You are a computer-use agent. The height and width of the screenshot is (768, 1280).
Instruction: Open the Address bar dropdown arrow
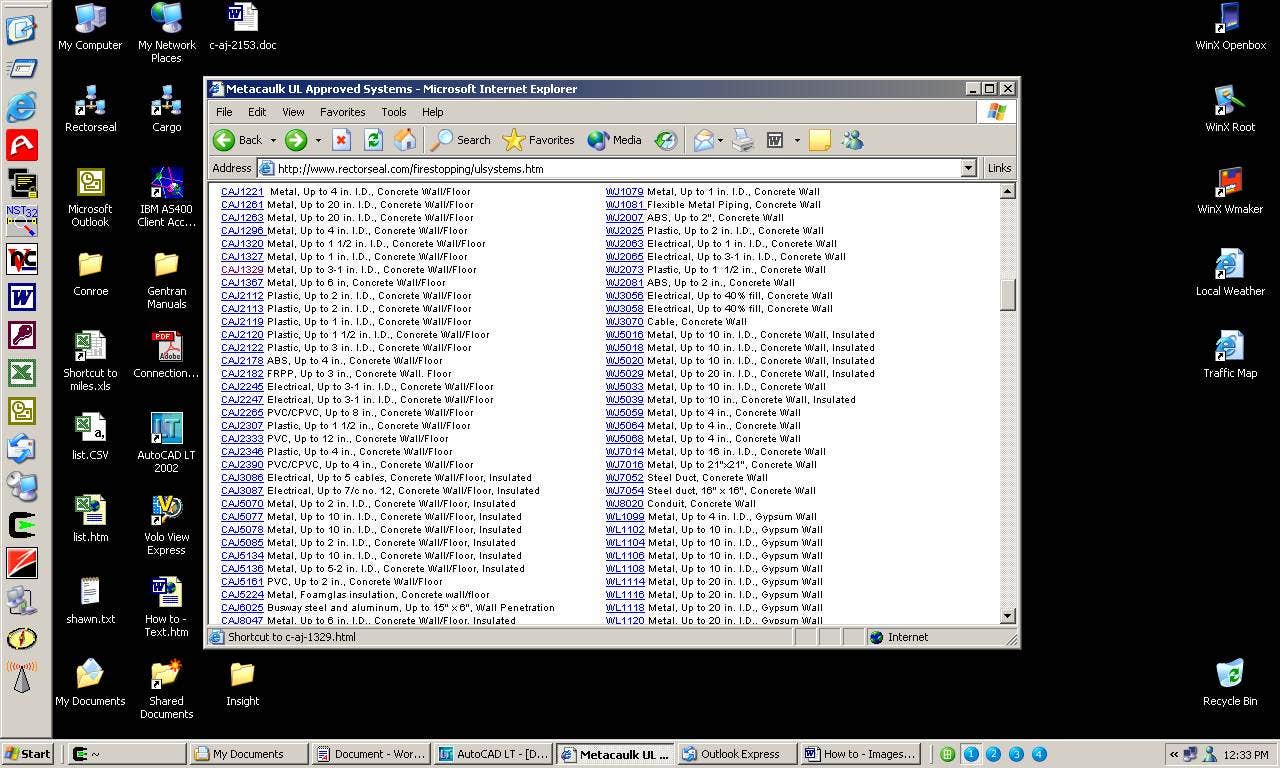[x=968, y=168]
